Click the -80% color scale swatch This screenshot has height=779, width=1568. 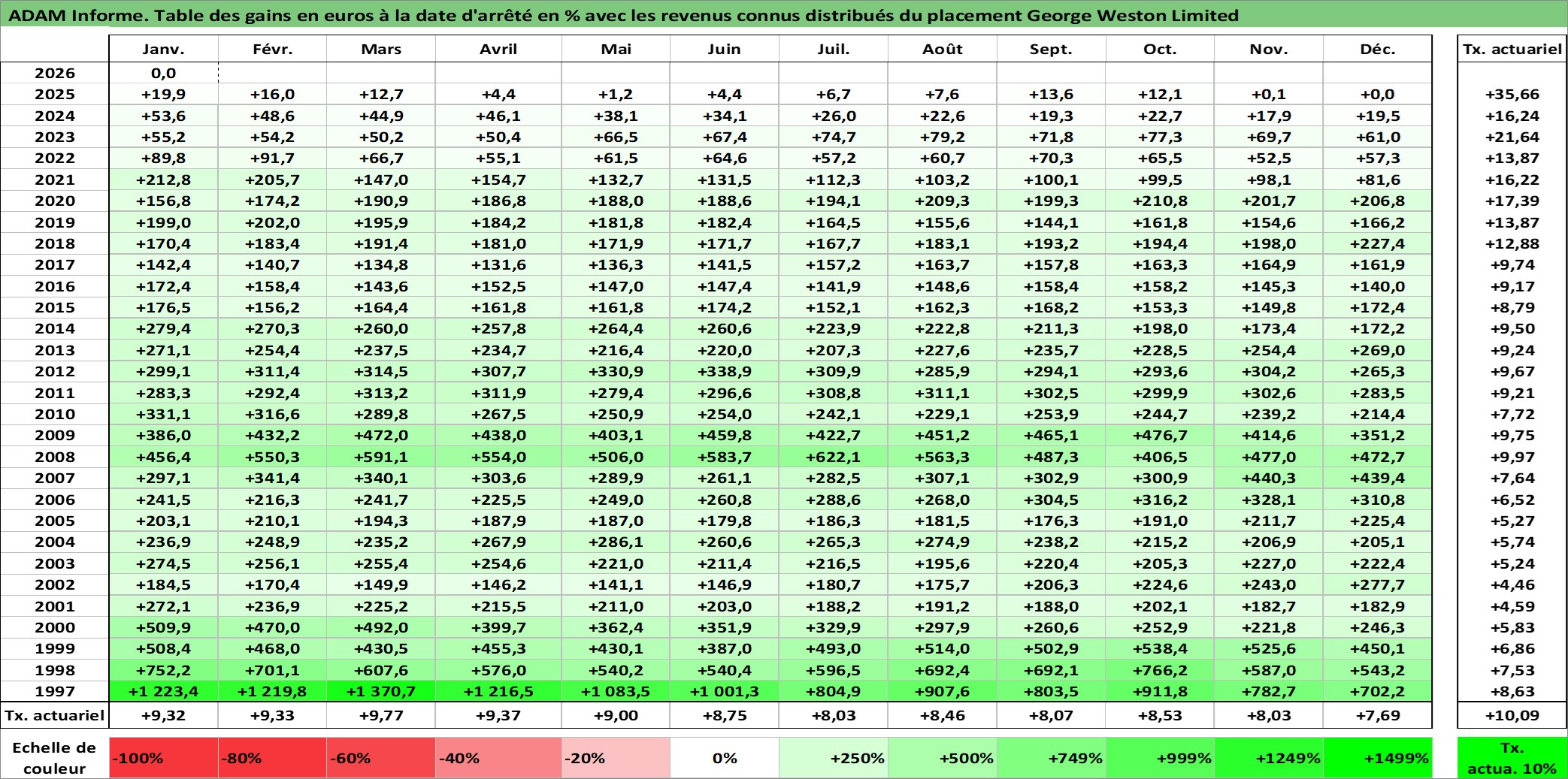click(272, 758)
